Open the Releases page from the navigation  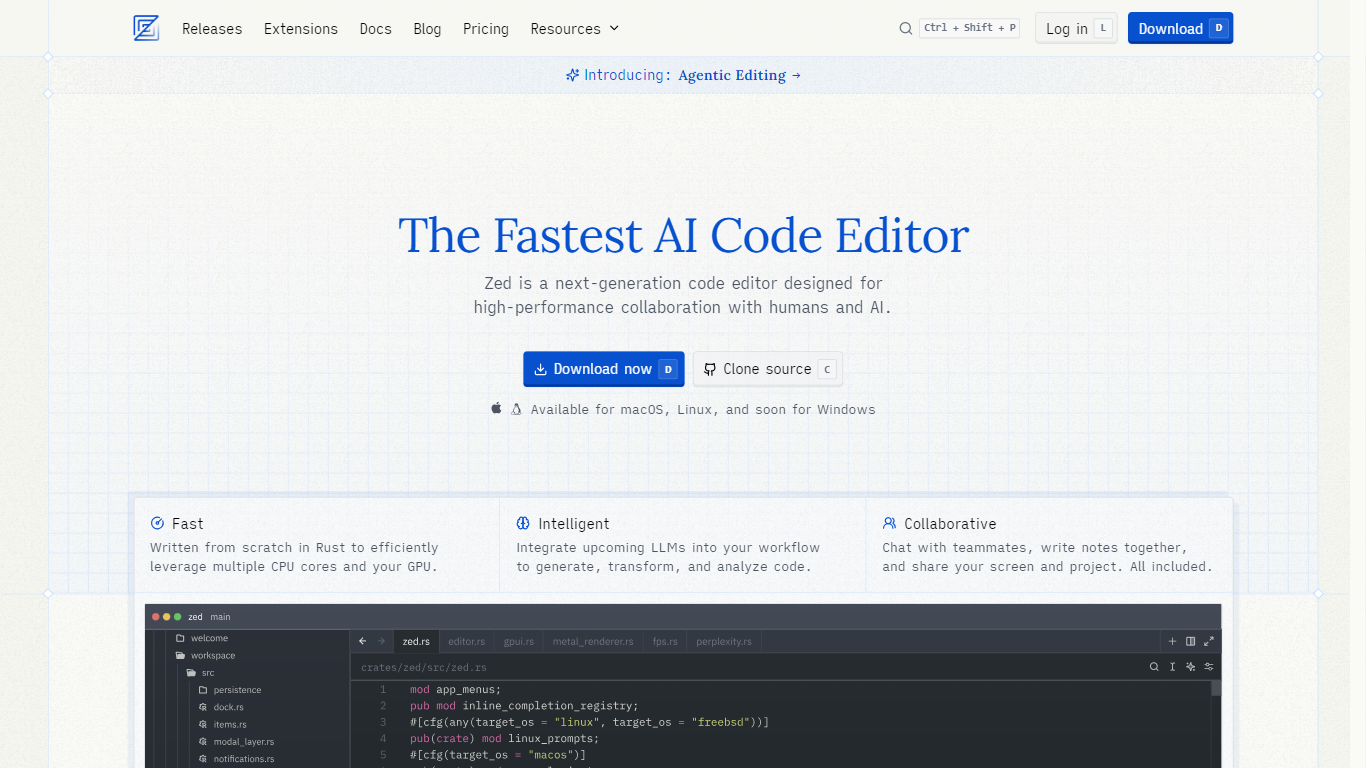point(212,29)
